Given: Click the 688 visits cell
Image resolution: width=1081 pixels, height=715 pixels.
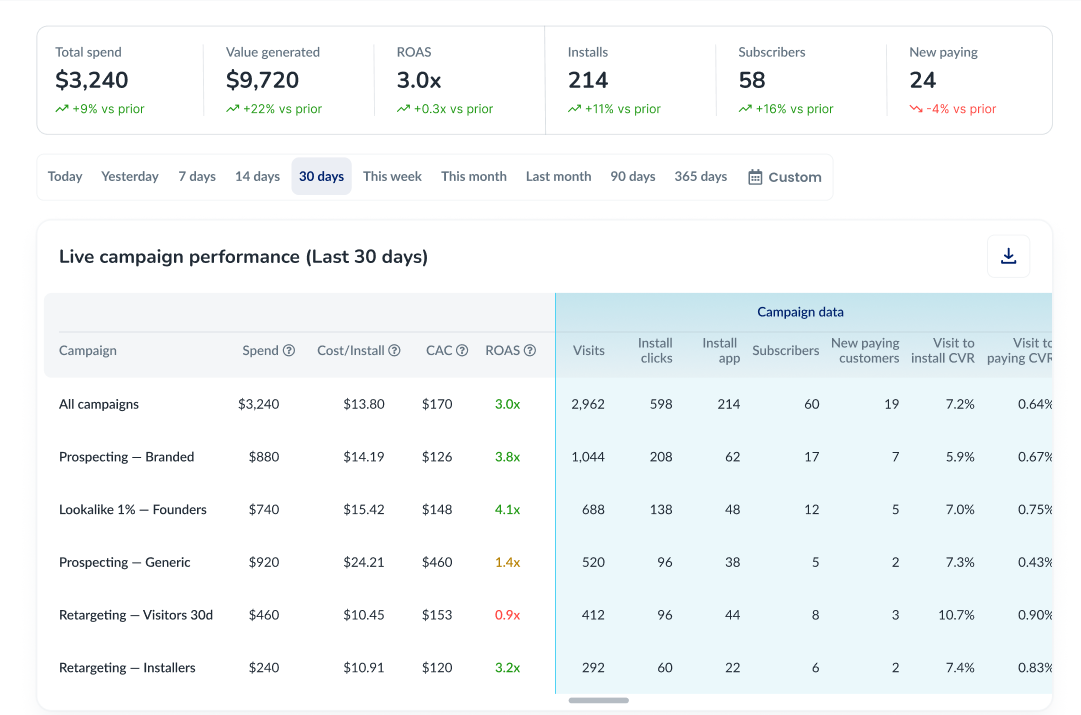Looking at the screenshot, I should click(x=594, y=510).
